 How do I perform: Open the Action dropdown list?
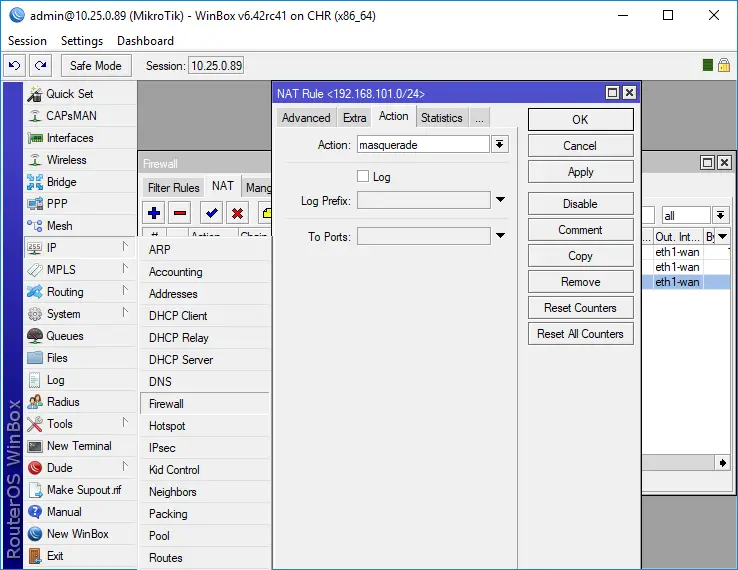[x=499, y=144]
